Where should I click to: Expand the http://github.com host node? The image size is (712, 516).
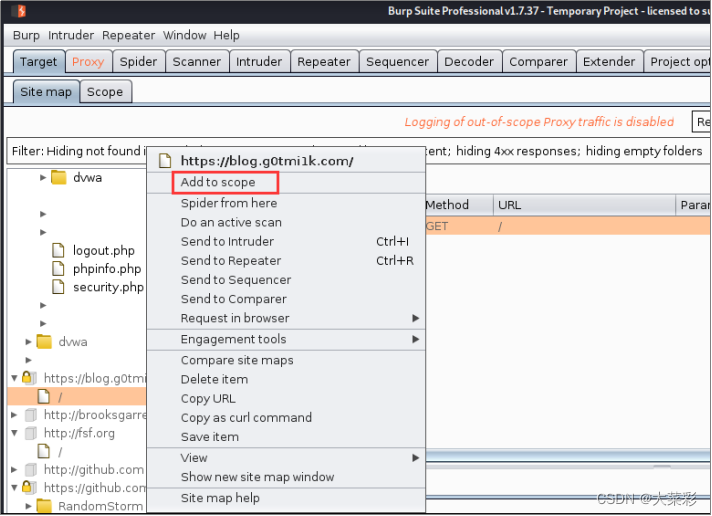click(x=14, y=469)
